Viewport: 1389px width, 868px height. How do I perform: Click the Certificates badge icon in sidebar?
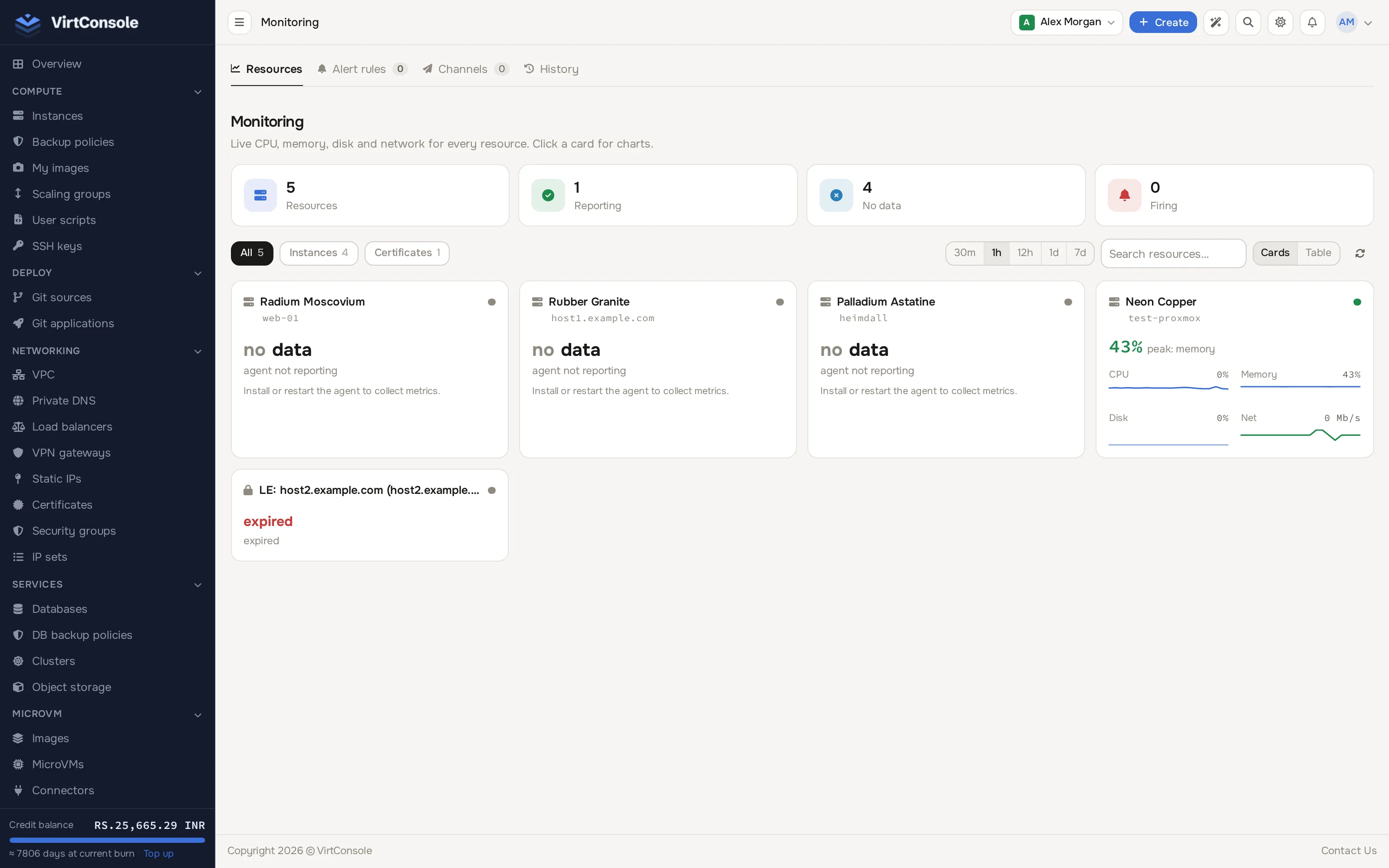(x=18, y=505)
